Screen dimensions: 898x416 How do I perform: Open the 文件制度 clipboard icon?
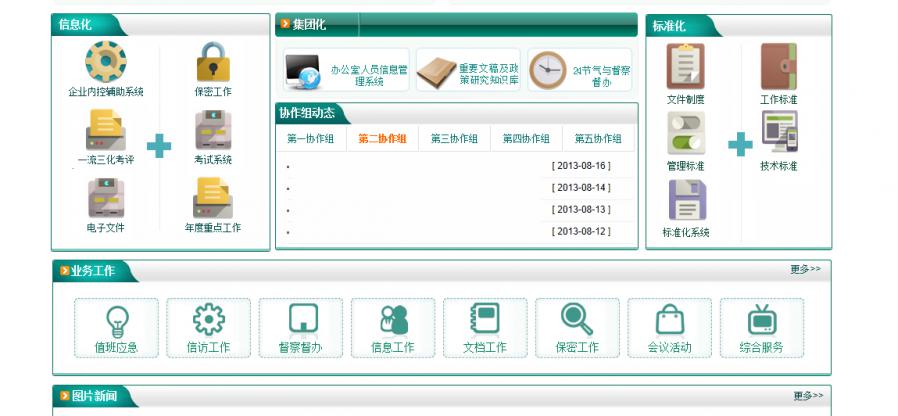click(685, 67)
